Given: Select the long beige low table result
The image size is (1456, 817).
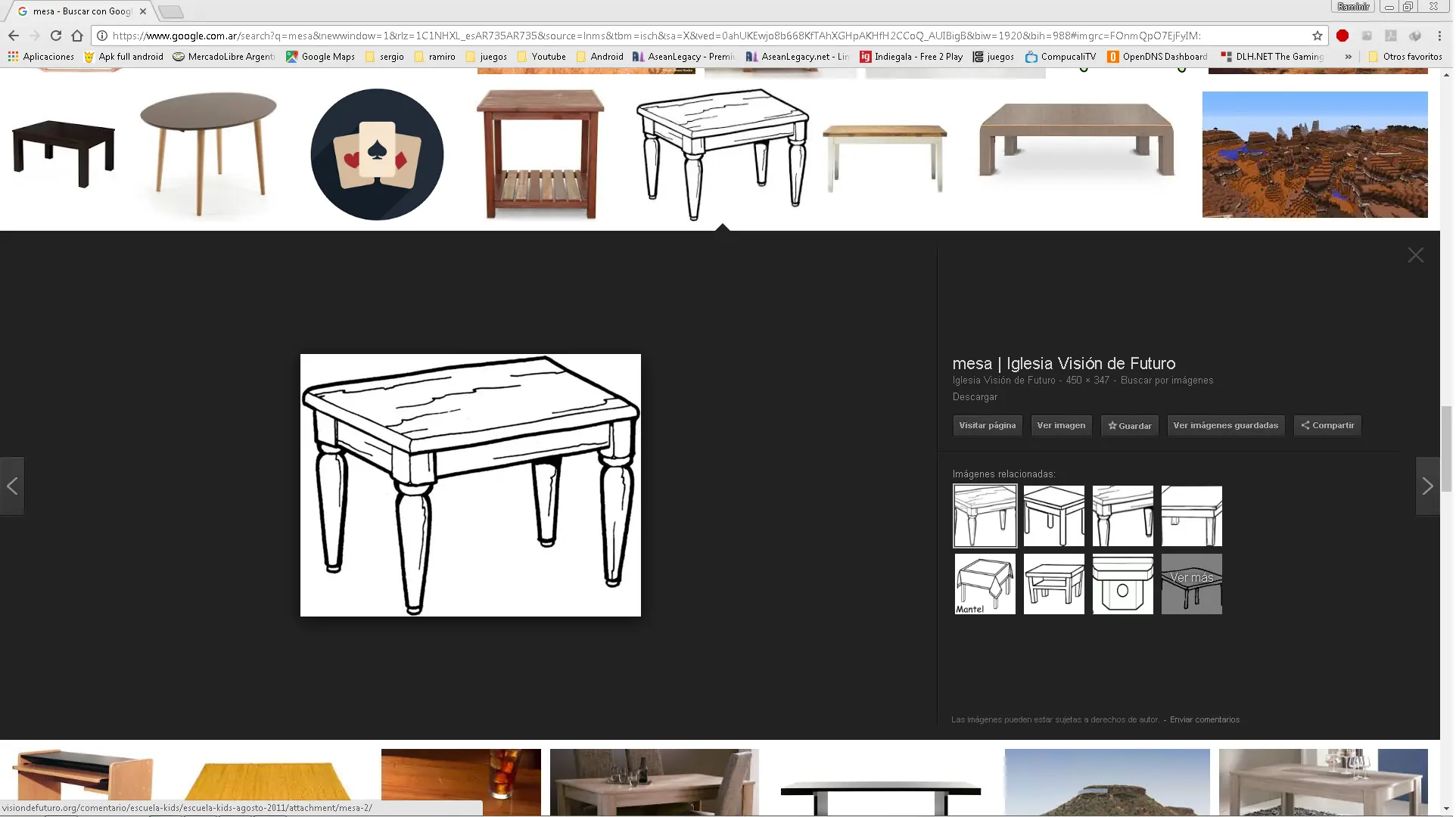Looking at the screenshot, I should pyautogui.click(x=1077, y=139).
